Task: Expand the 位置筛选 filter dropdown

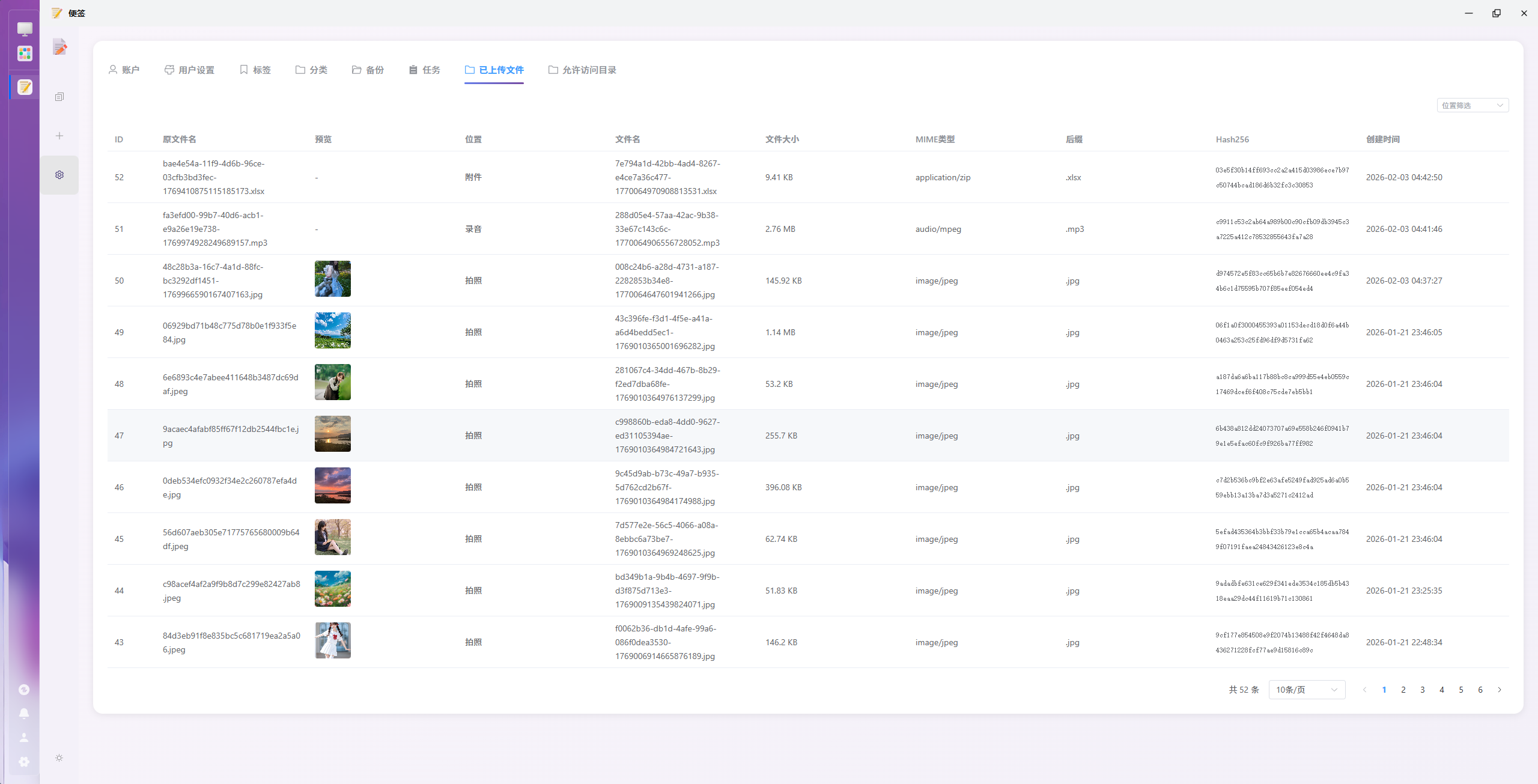Action: 1472,105
